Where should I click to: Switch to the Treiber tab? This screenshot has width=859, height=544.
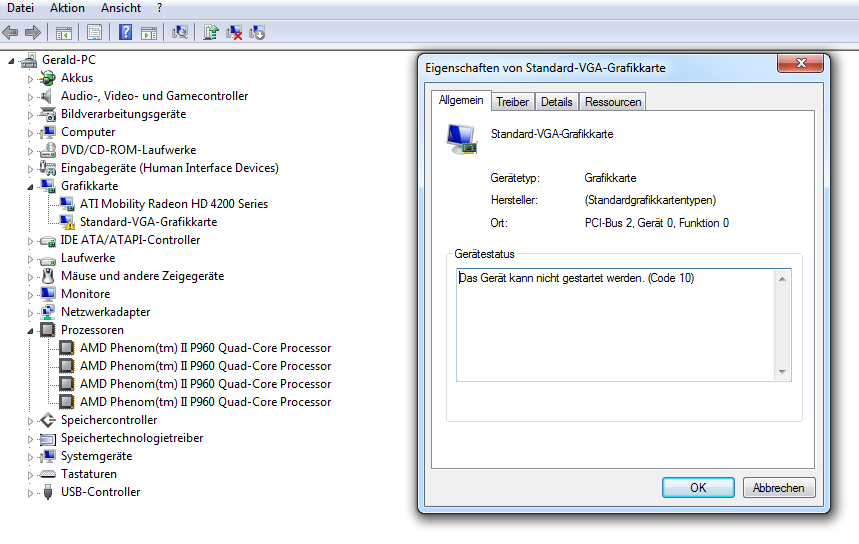[x=512, y=102]
